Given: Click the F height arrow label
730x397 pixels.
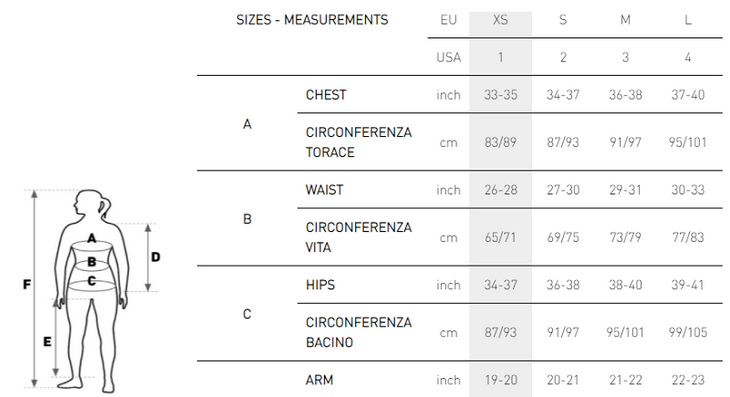Looking at the screenshot, I should point(27,284).
